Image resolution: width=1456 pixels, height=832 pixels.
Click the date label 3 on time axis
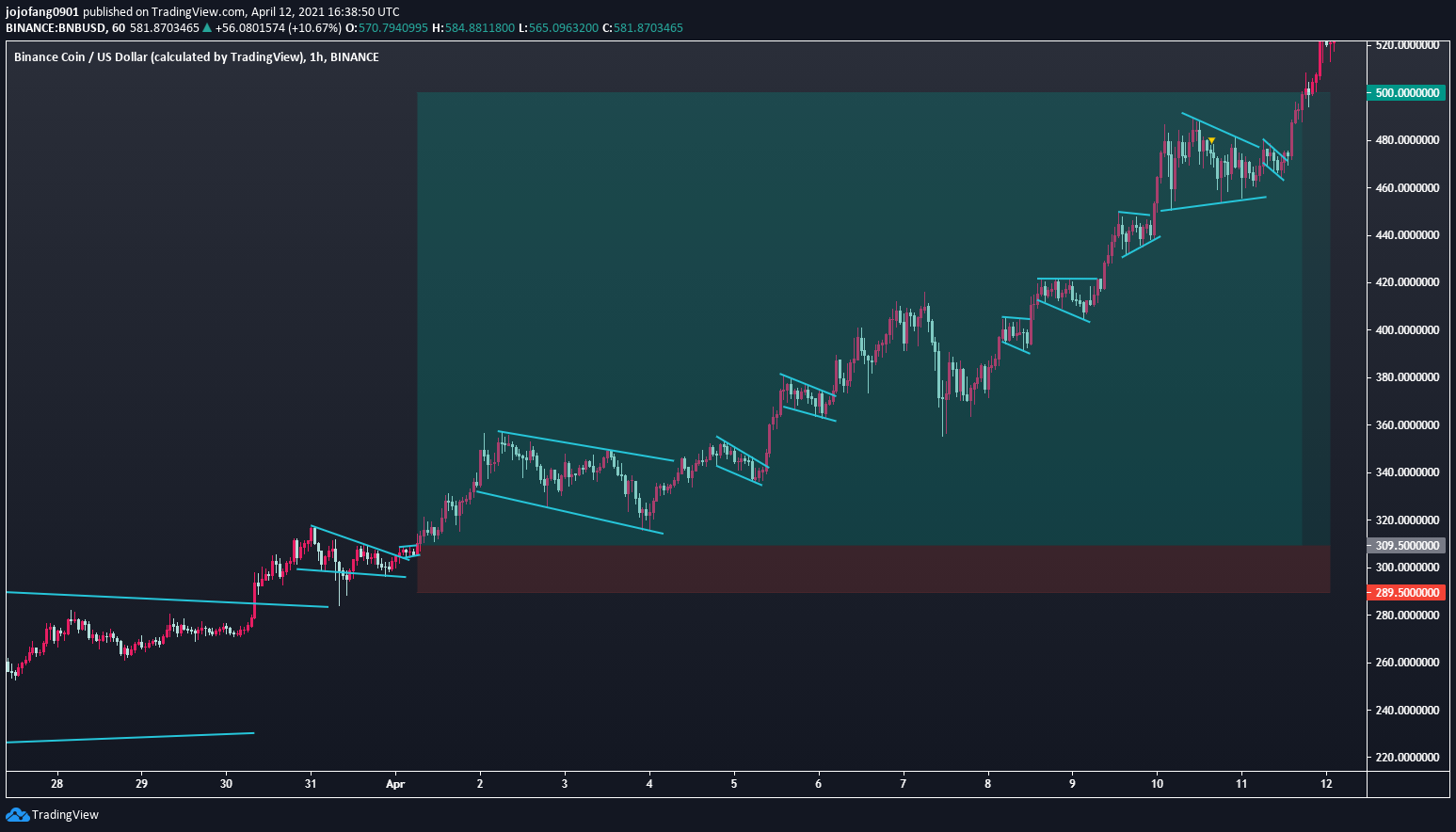tap(565, 783)
